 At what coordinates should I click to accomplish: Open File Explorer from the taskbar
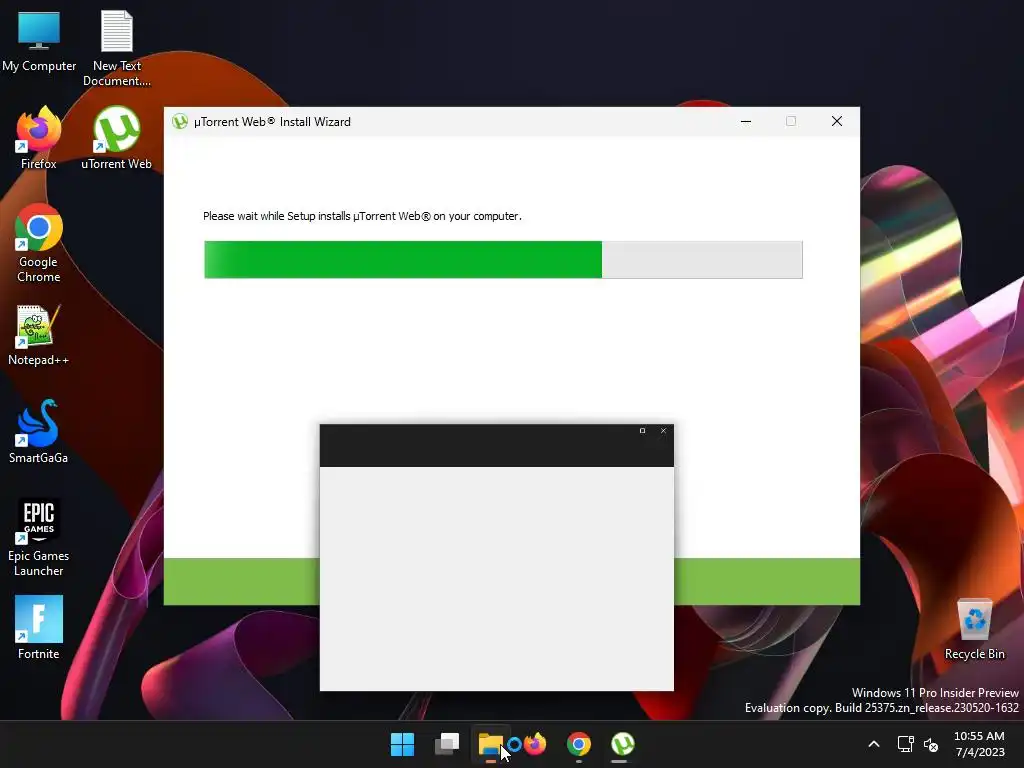[490, 744]
